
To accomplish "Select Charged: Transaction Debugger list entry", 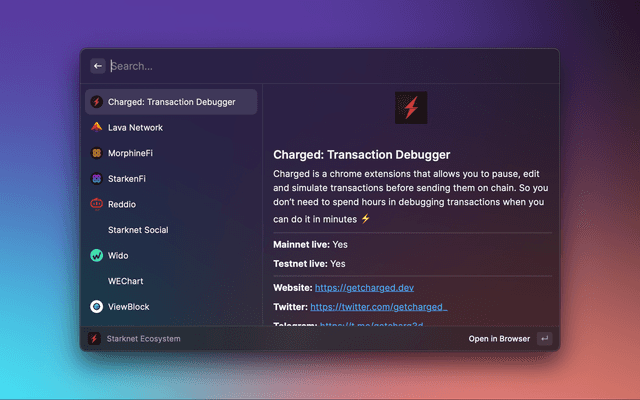I will point(171,102).
